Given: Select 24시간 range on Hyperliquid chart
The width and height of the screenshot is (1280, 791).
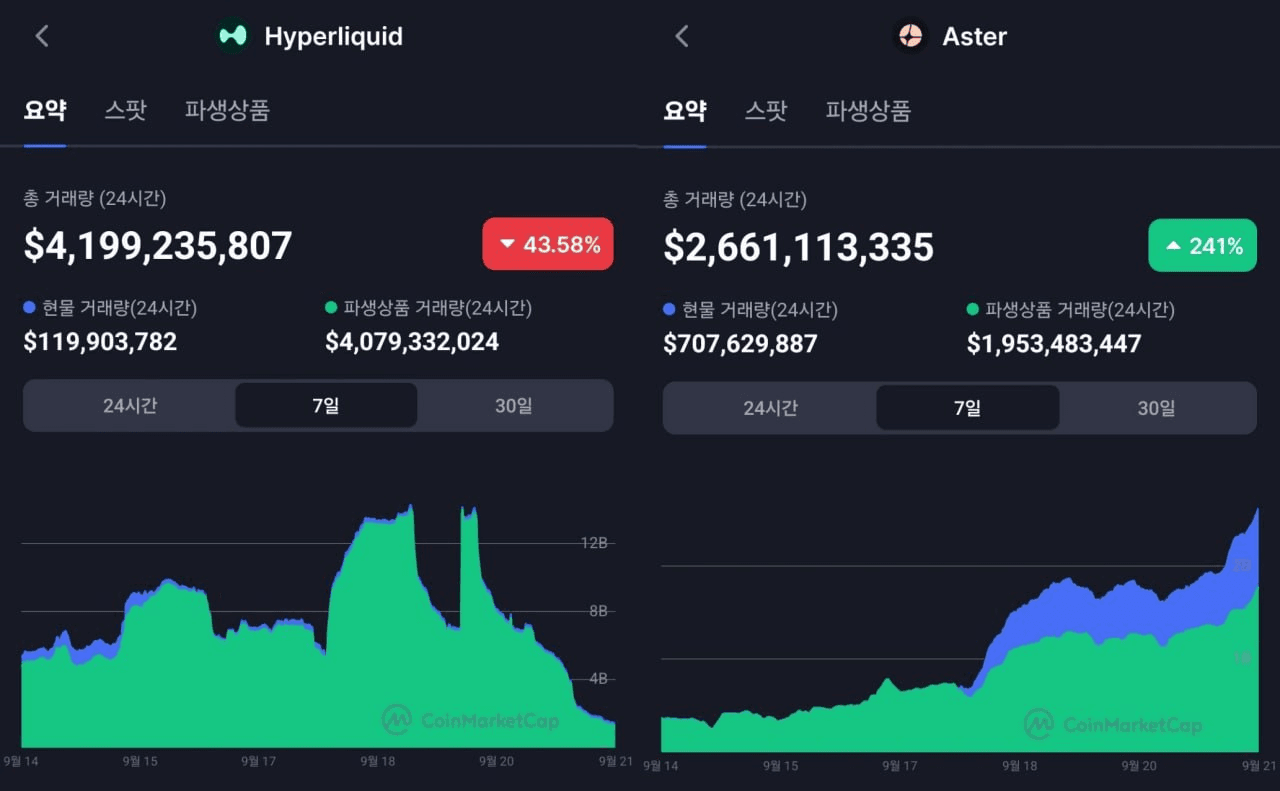Looking at the screenshot, I should tap(130, 405).
